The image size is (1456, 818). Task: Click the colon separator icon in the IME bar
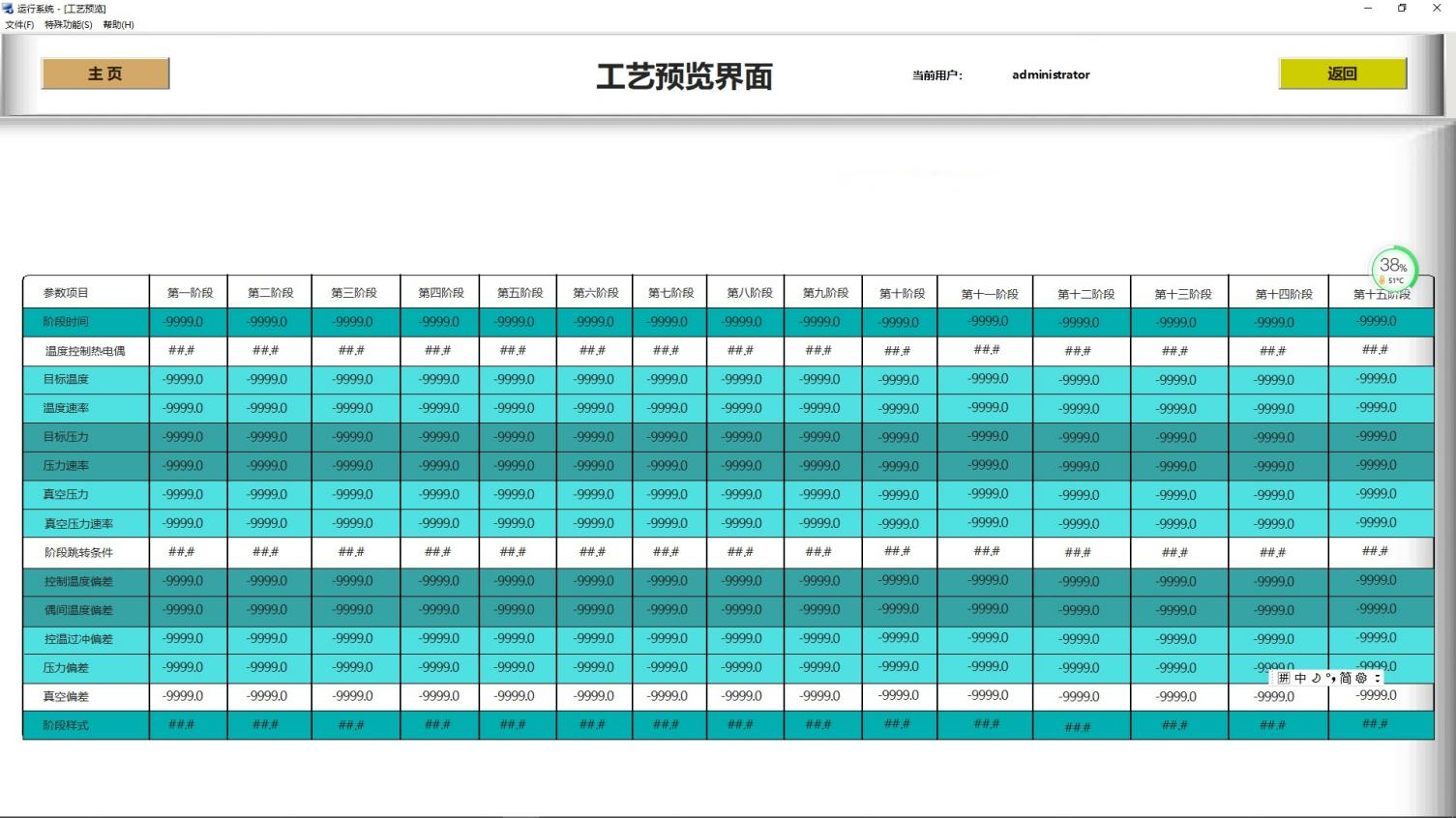1377,678
